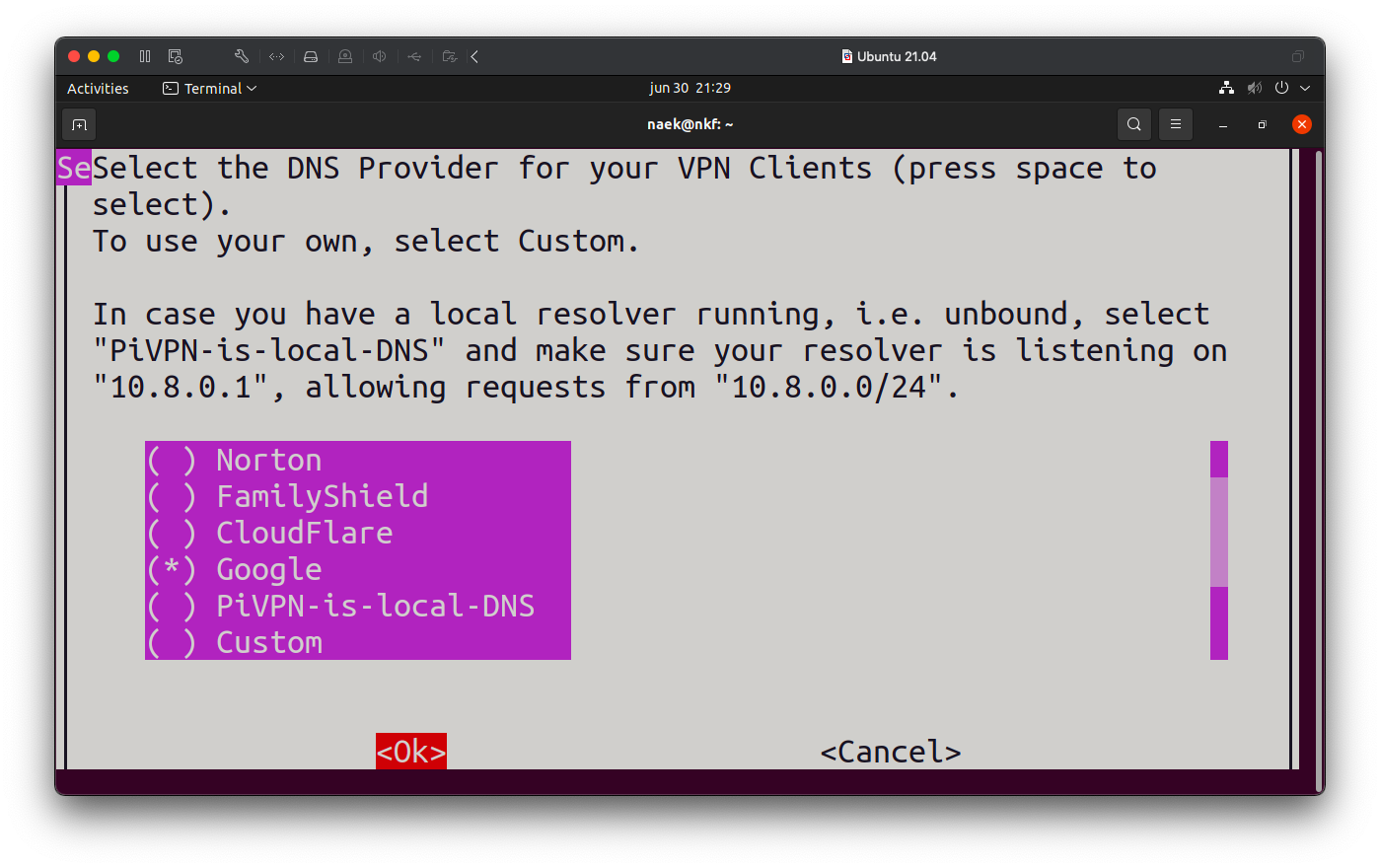
Task: Open a new terminal tab
Action: 80,124
